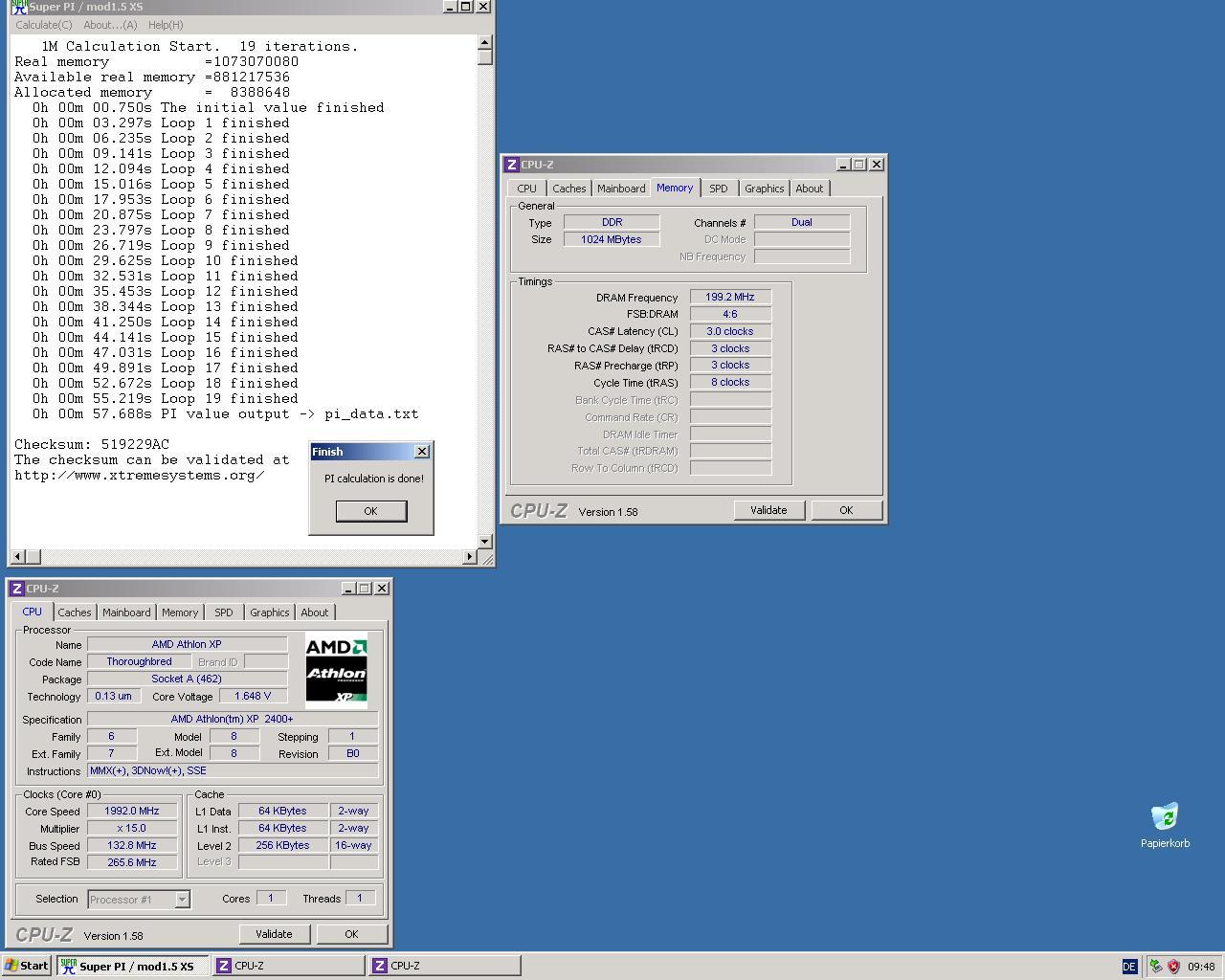Click OK in Memory CPU-Z window

click(x=846, y=510)
